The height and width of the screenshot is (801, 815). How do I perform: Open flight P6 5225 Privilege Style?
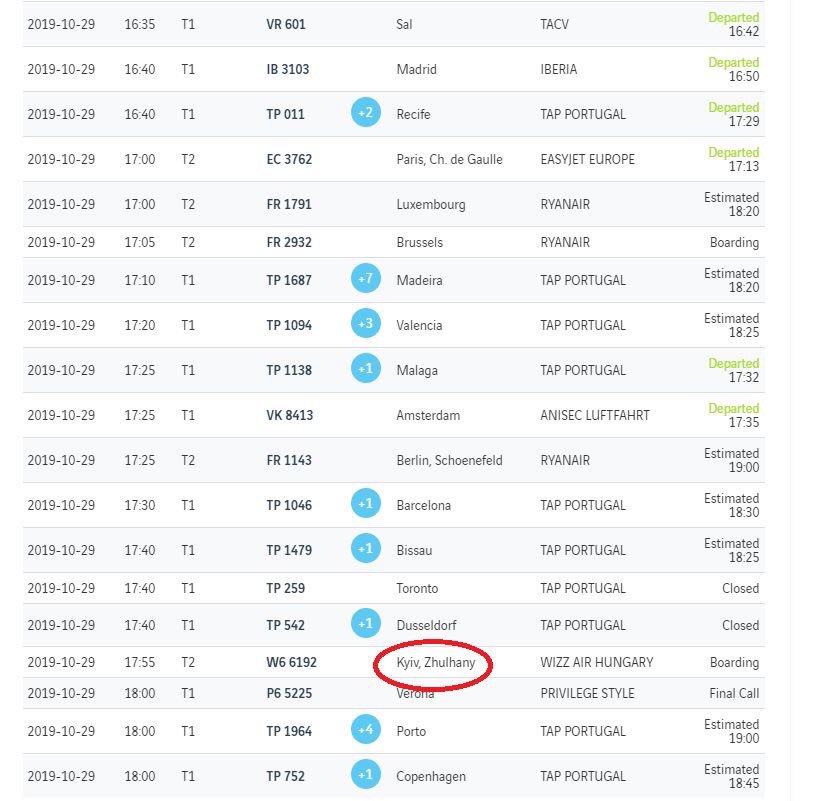[289, 693]
